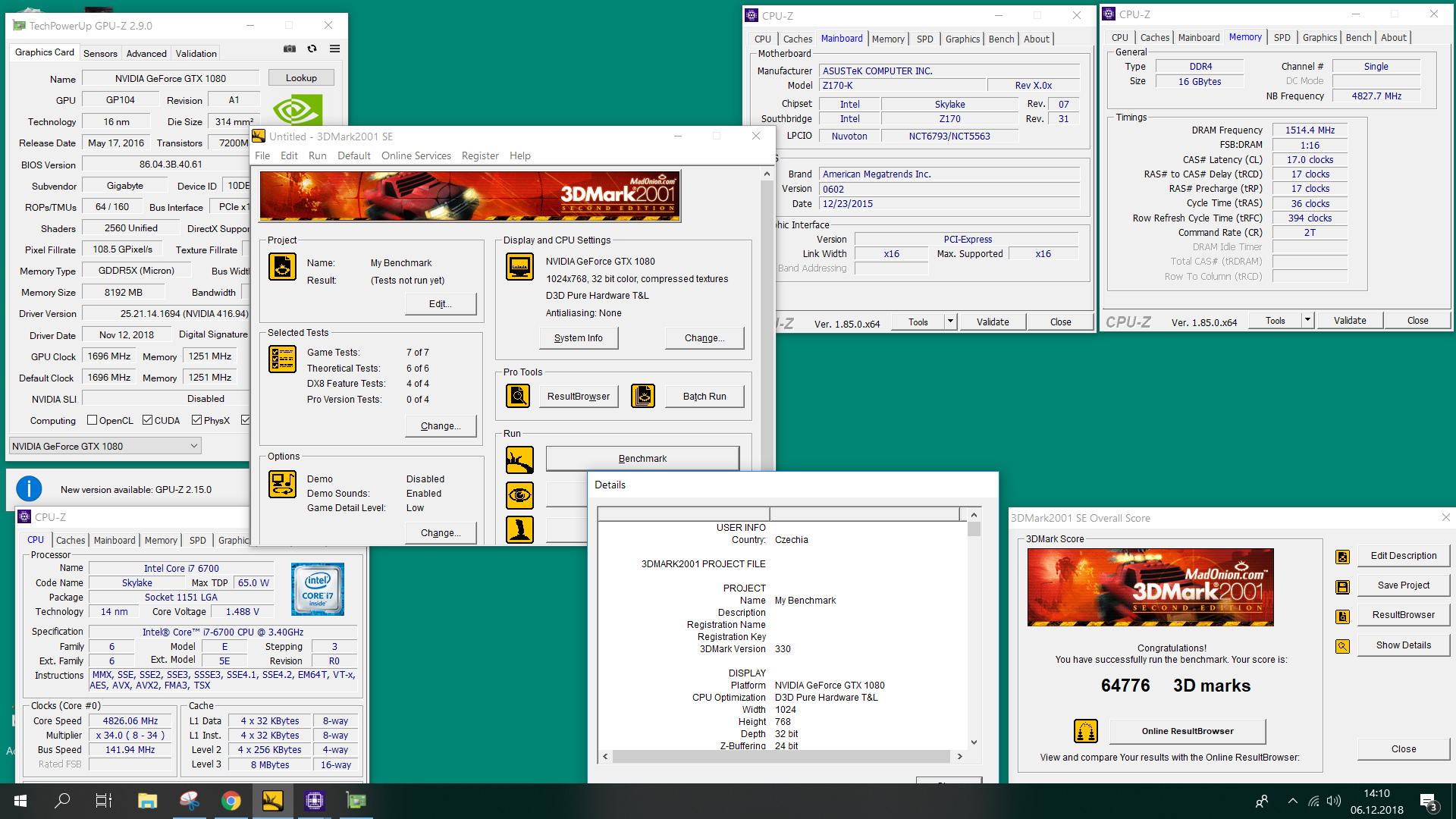This screenshot has height=819, width=1456.
Task: Click the ResultBrowser icon in score window
Action: pos(1342,616)
